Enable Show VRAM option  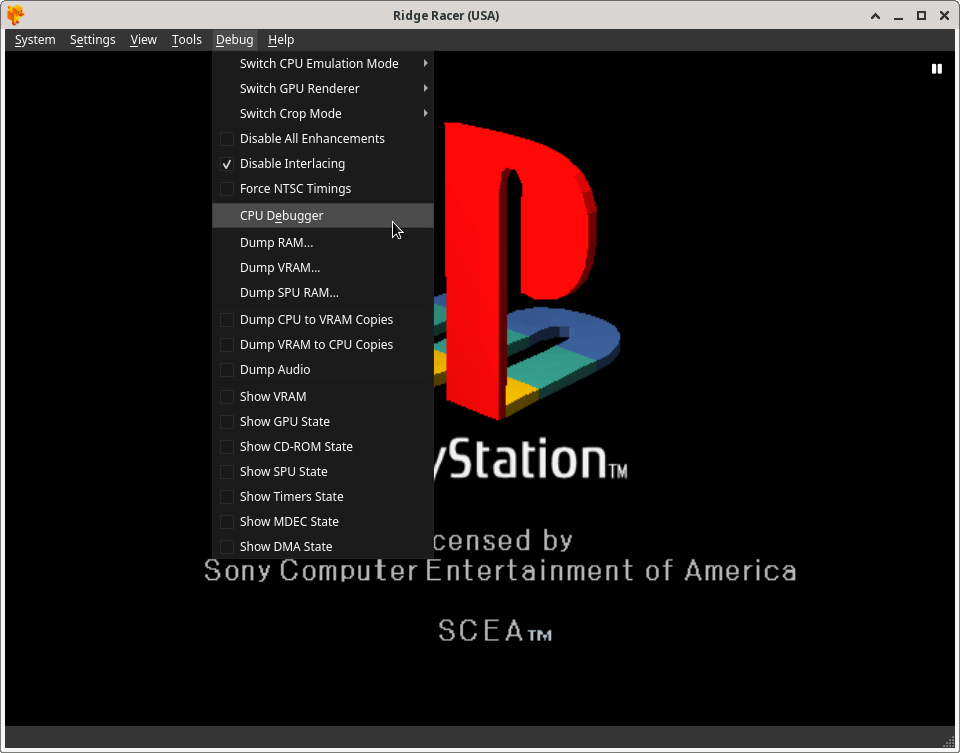(x=323, y=397)
